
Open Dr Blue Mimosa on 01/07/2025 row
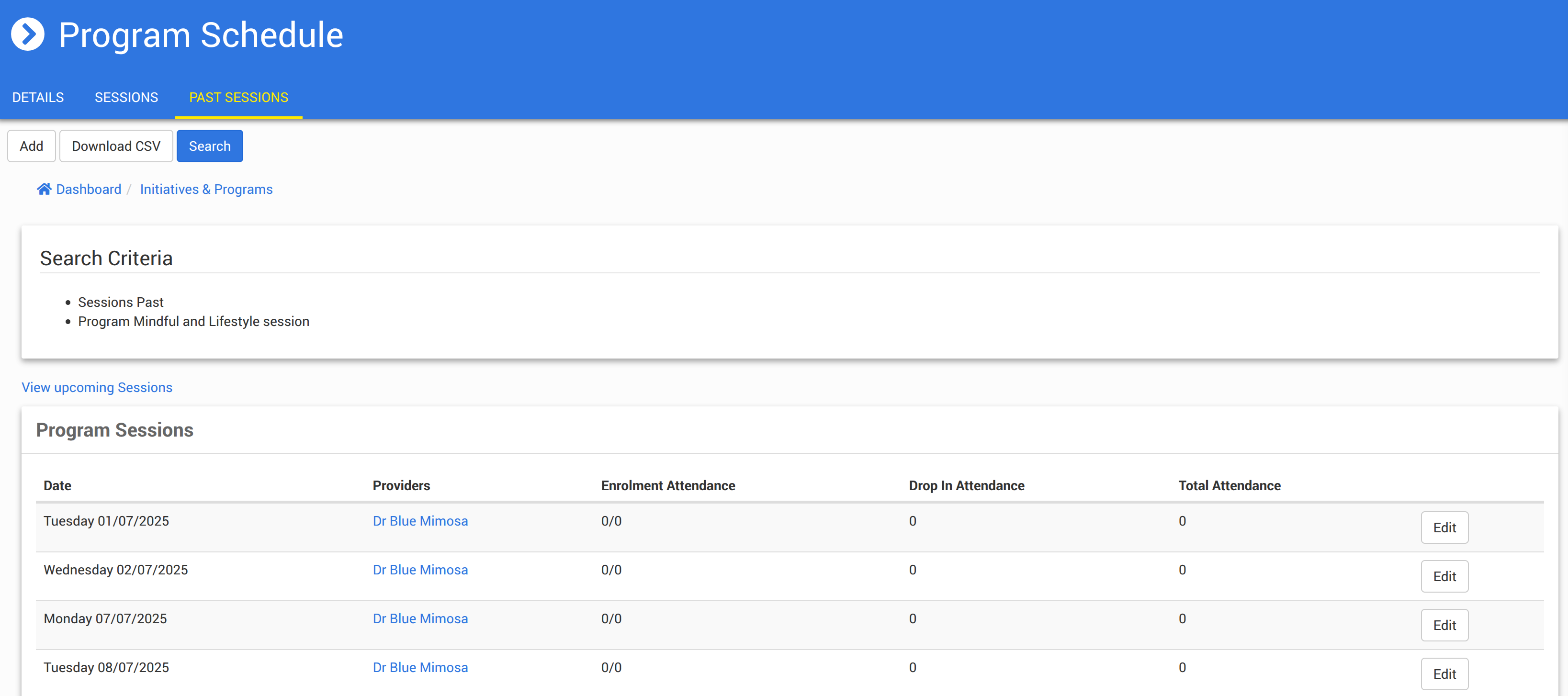click(x=420, y=521)
